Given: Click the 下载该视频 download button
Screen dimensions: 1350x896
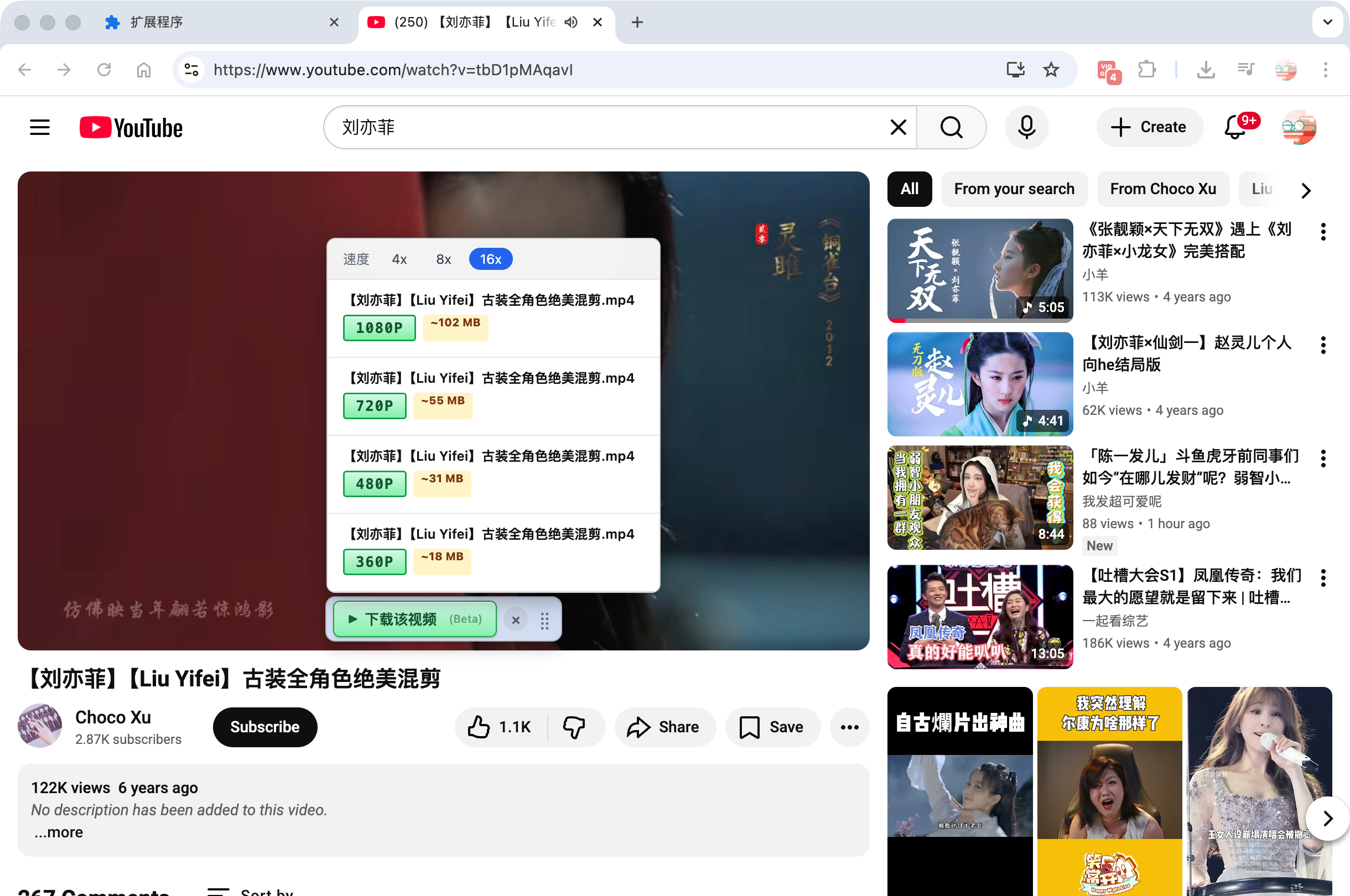Looking at the screenshot, I should (x=415, y=619).
